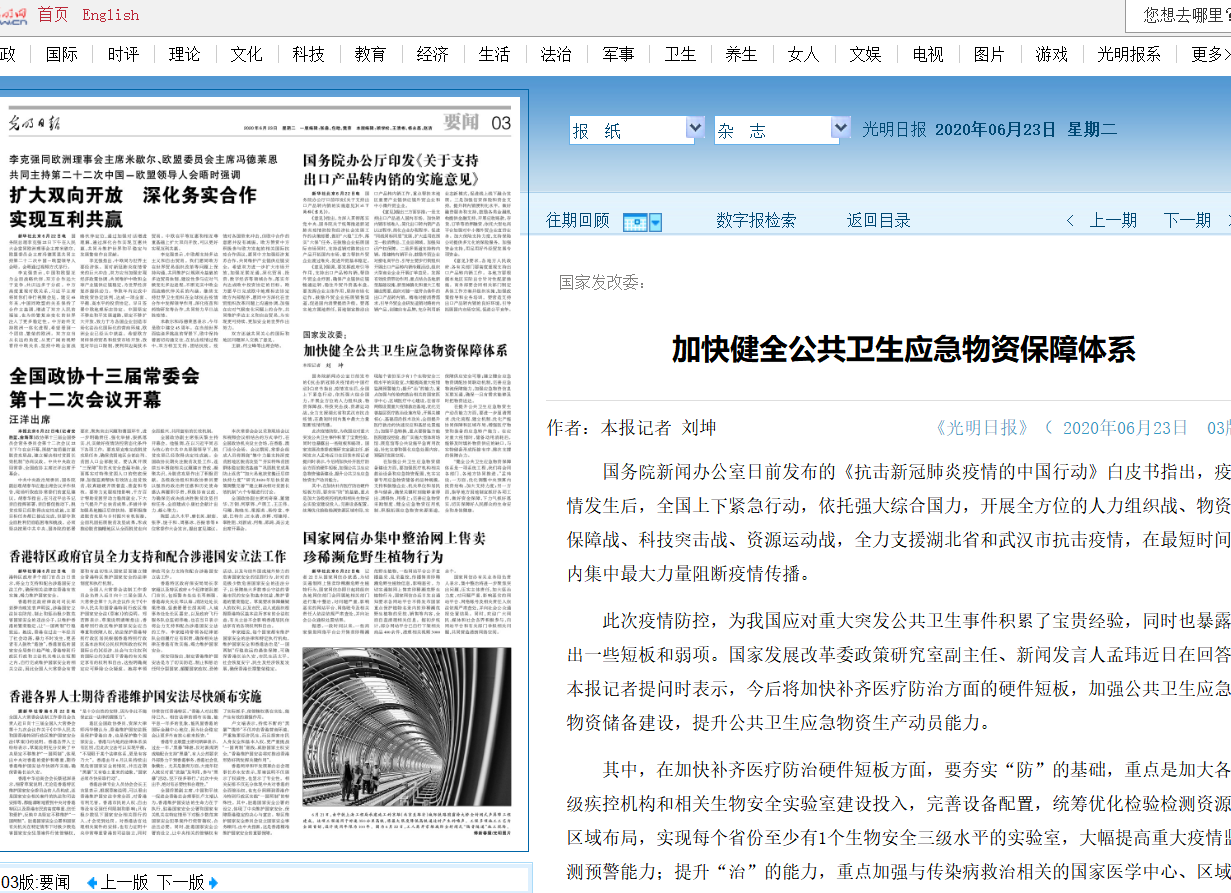Click the 您想去哪里 search box
Screen dimensions: 1231x893
tap(1178, 15)
